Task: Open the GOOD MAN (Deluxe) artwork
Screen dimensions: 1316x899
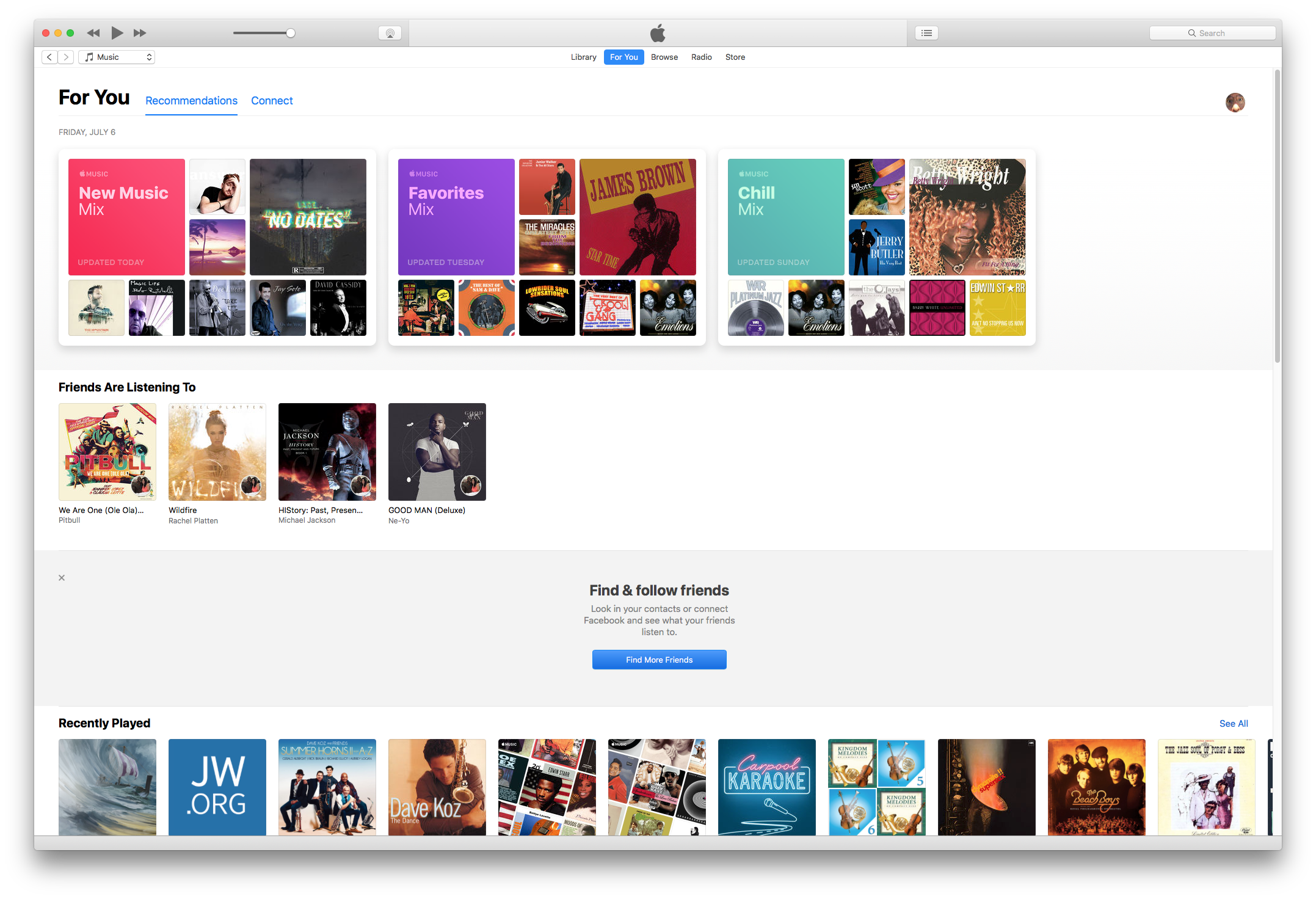Action: pos(437,452)
